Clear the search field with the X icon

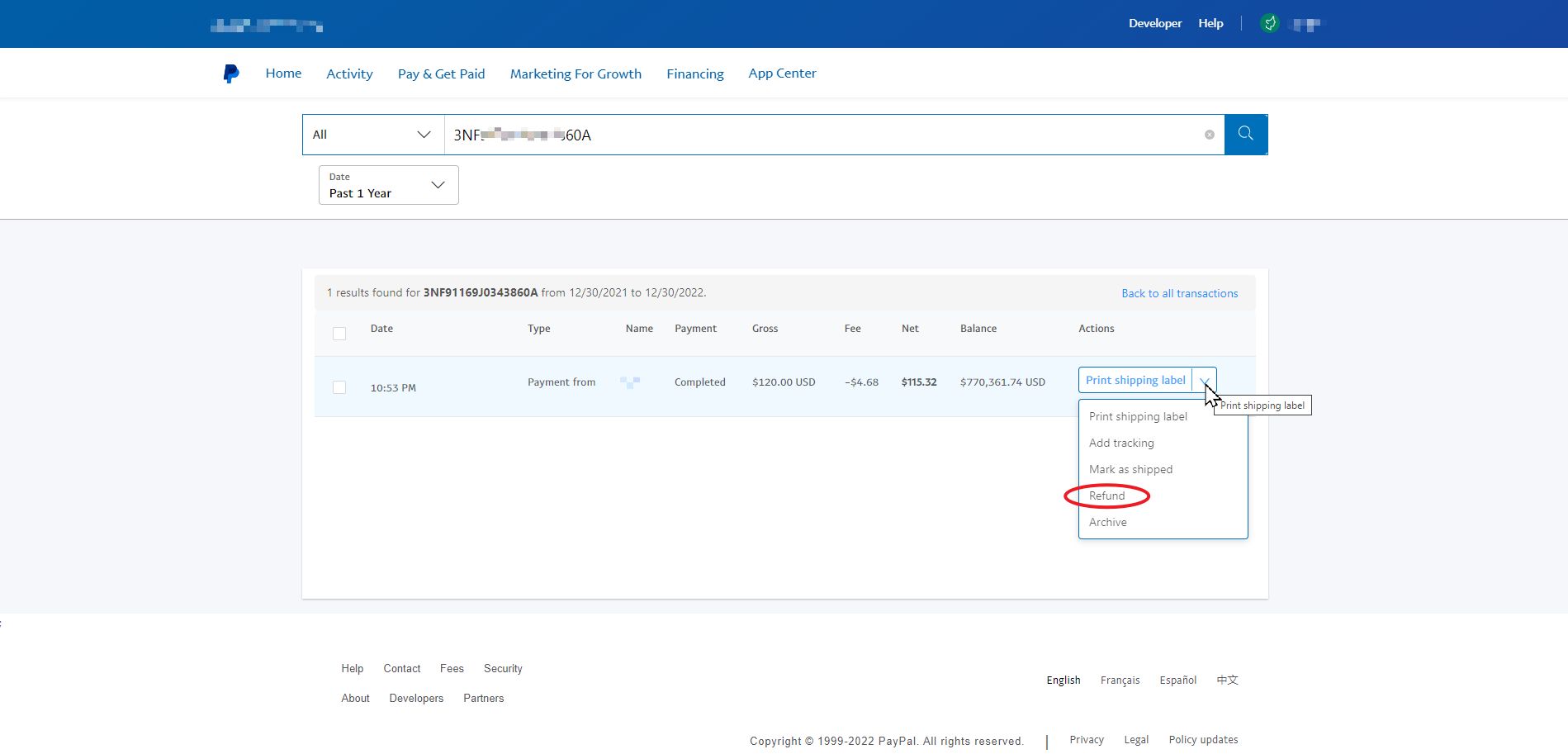[x=1209, y=135]
